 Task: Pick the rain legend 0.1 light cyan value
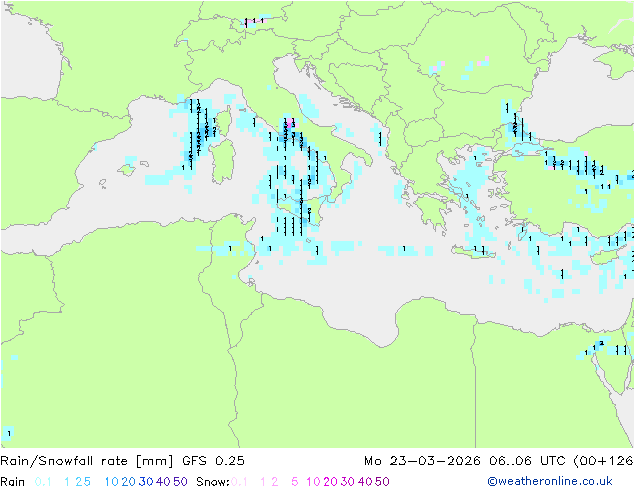[x=43, y=482]
